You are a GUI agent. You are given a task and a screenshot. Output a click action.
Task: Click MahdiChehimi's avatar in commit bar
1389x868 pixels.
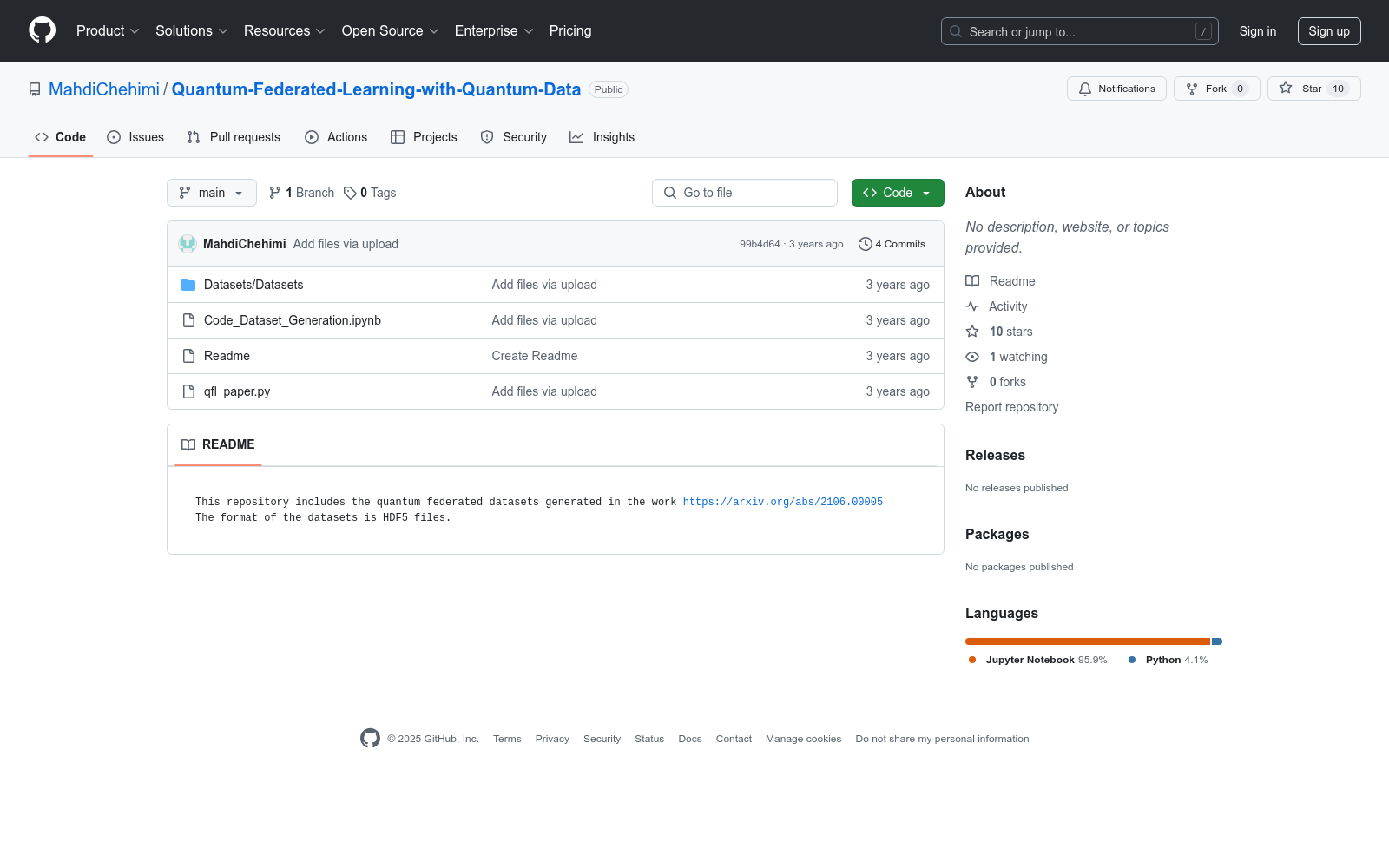(188, 244)
